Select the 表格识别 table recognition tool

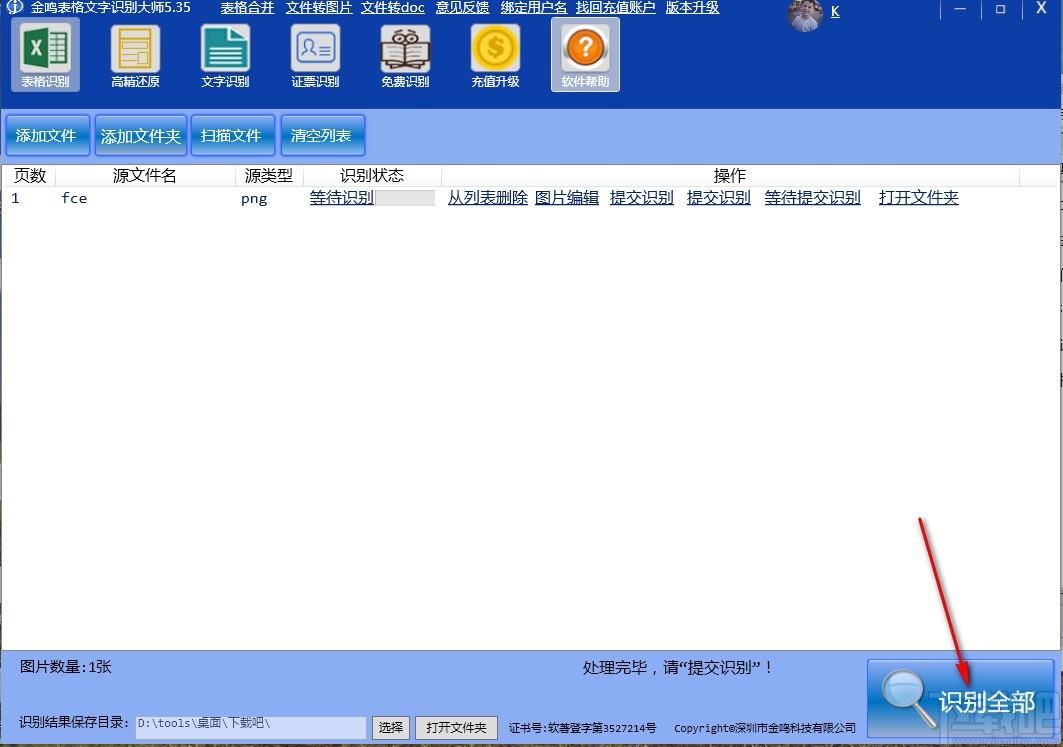pyautogui.click(x=44, y=54)
